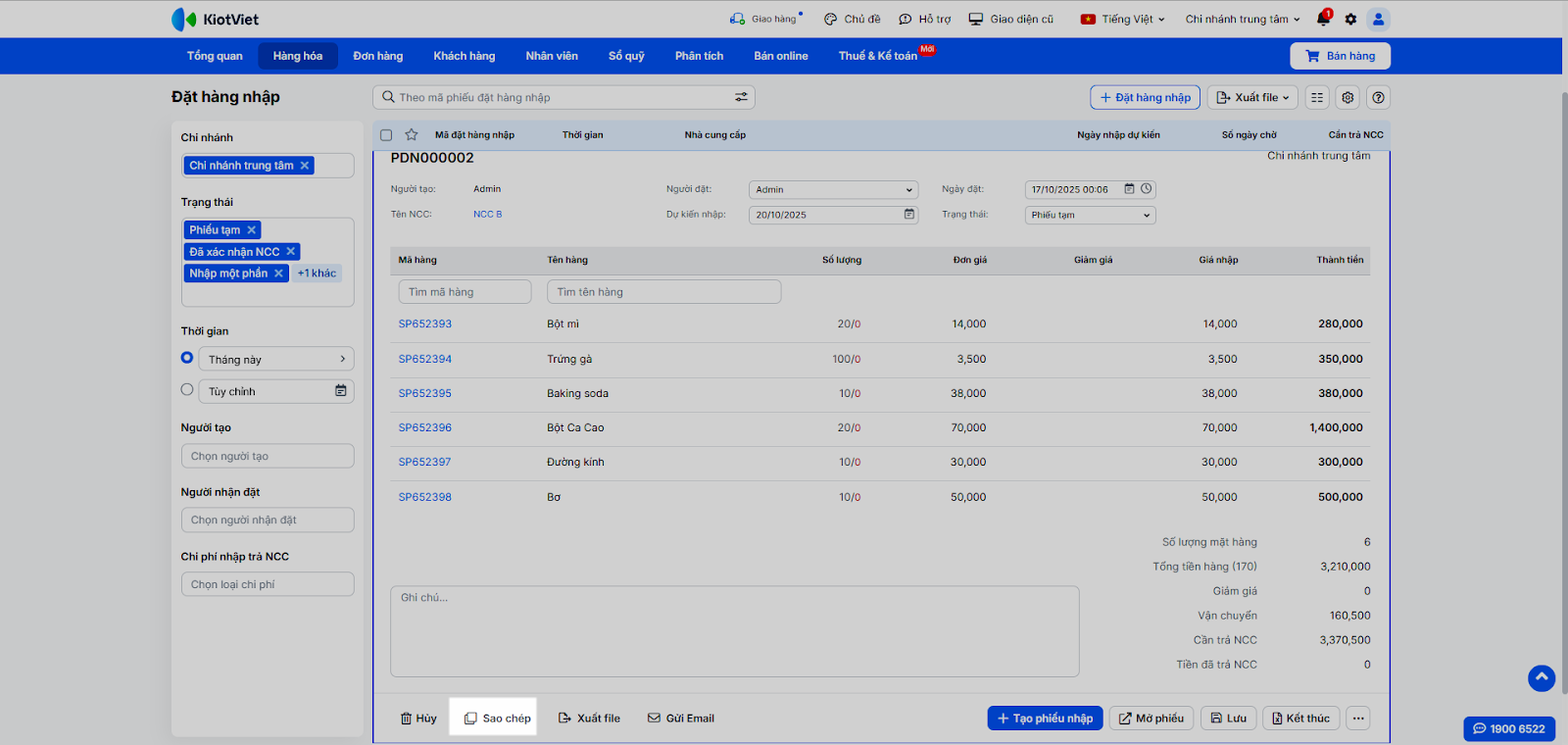The height and width of the screenshot is (745, 1568).
Task: Show the +1 khác hidden statuses
Action: coord(317,273)
